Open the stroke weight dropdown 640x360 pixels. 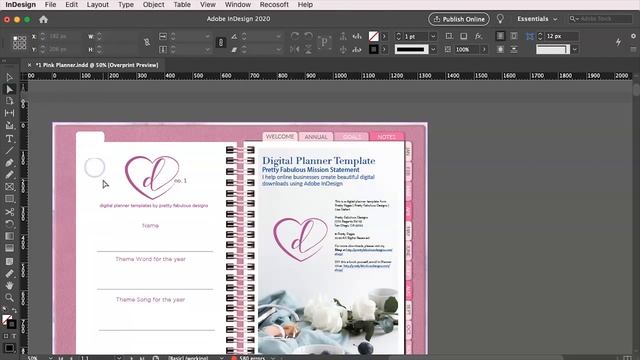[x=433, y=36]
